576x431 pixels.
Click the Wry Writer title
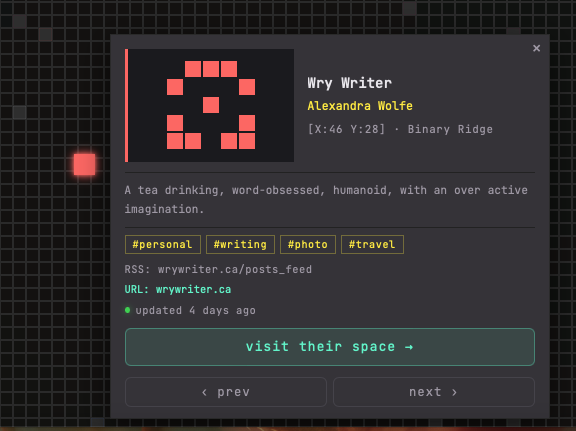tap(349, 83)
